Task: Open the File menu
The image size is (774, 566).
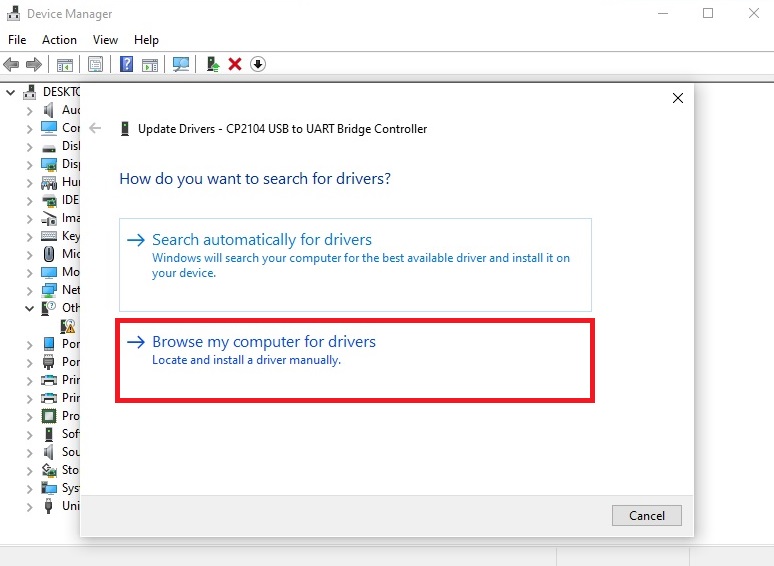Action: [17, 40]
